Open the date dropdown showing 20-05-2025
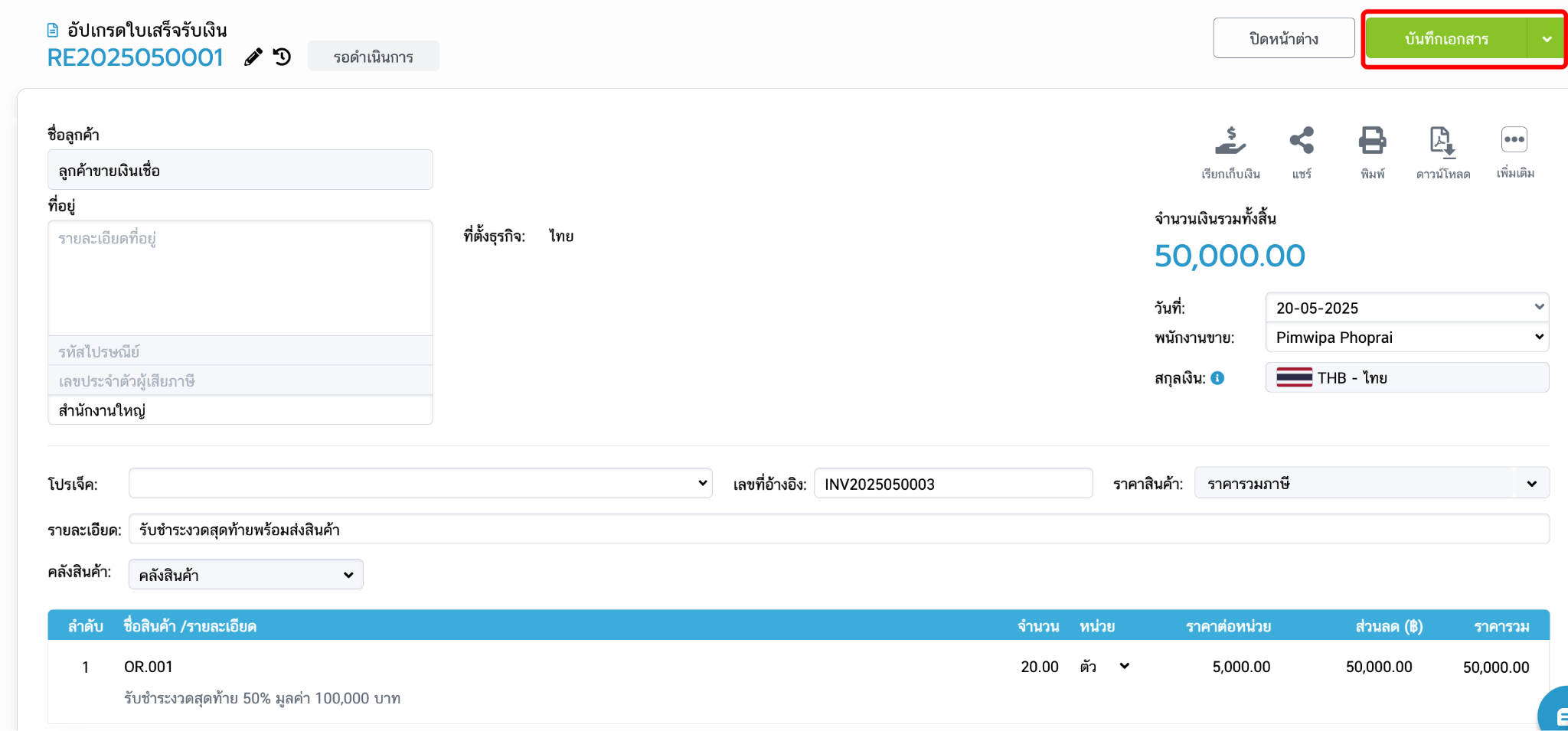Image resolution: width=1568 pixels, height=731 pixels. [1407, 308]
